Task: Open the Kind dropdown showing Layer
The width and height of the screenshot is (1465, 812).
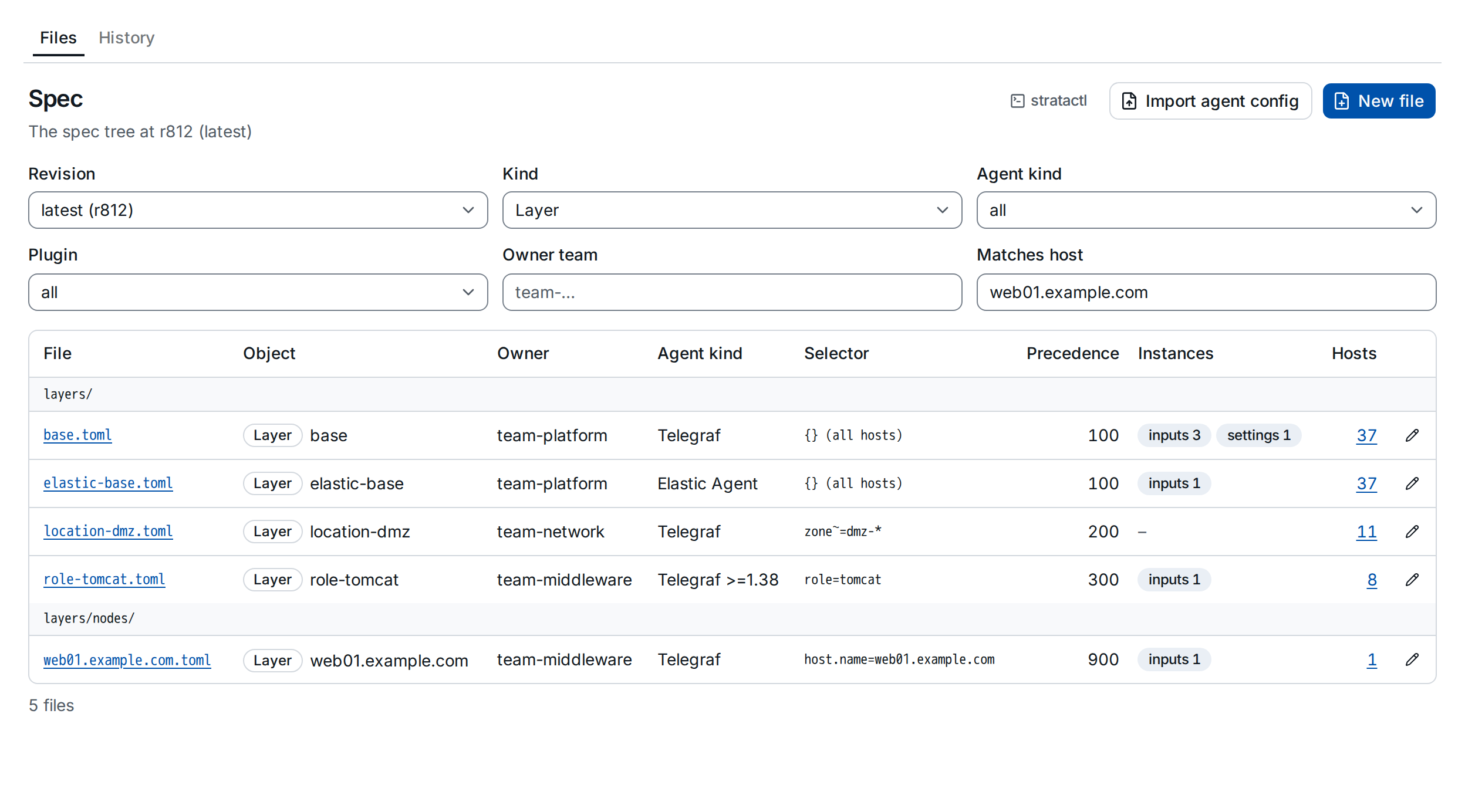Action: point(732,210)
